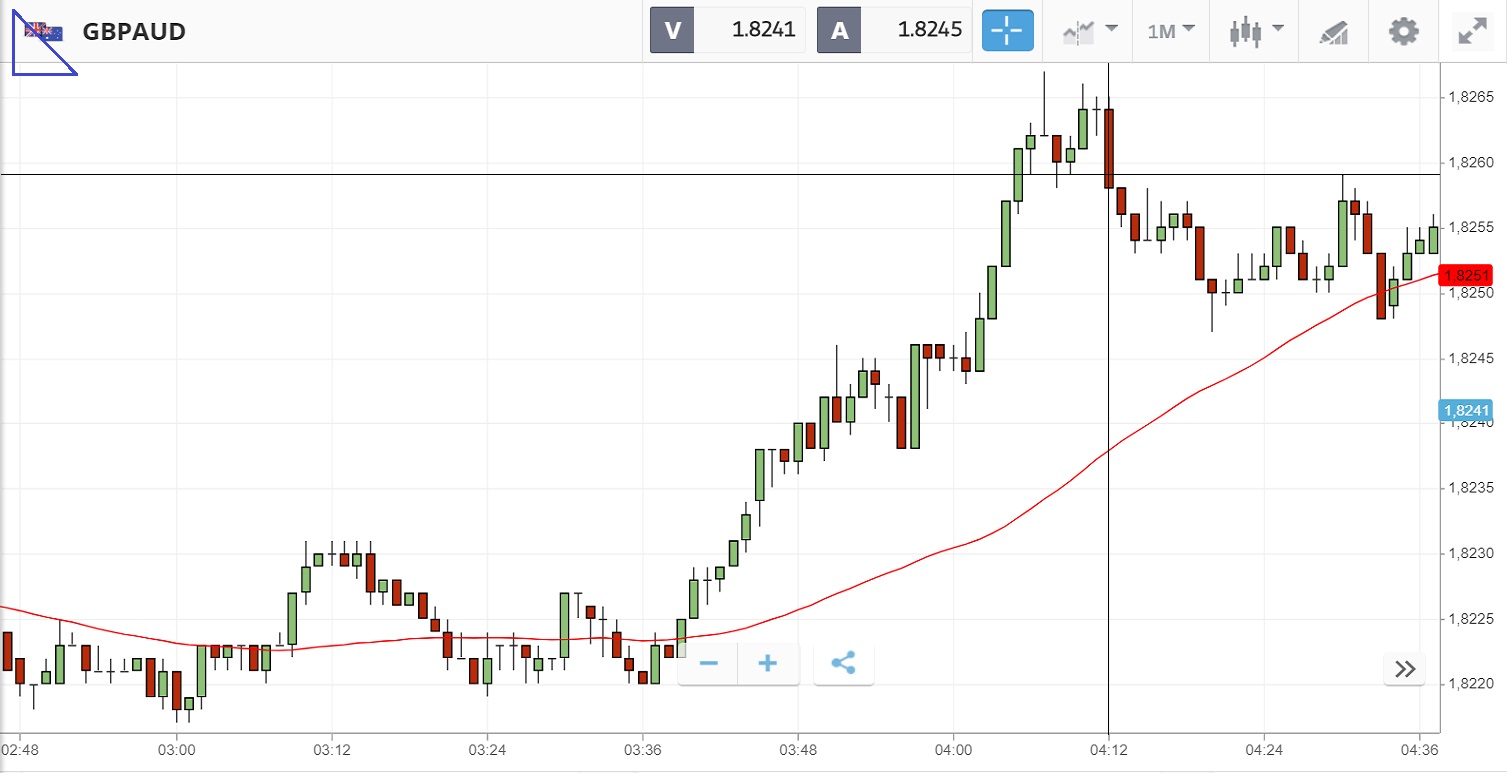1507x773 pixels.
Task: Open the drawing tools and indicators
Action: pos(1333,31)
